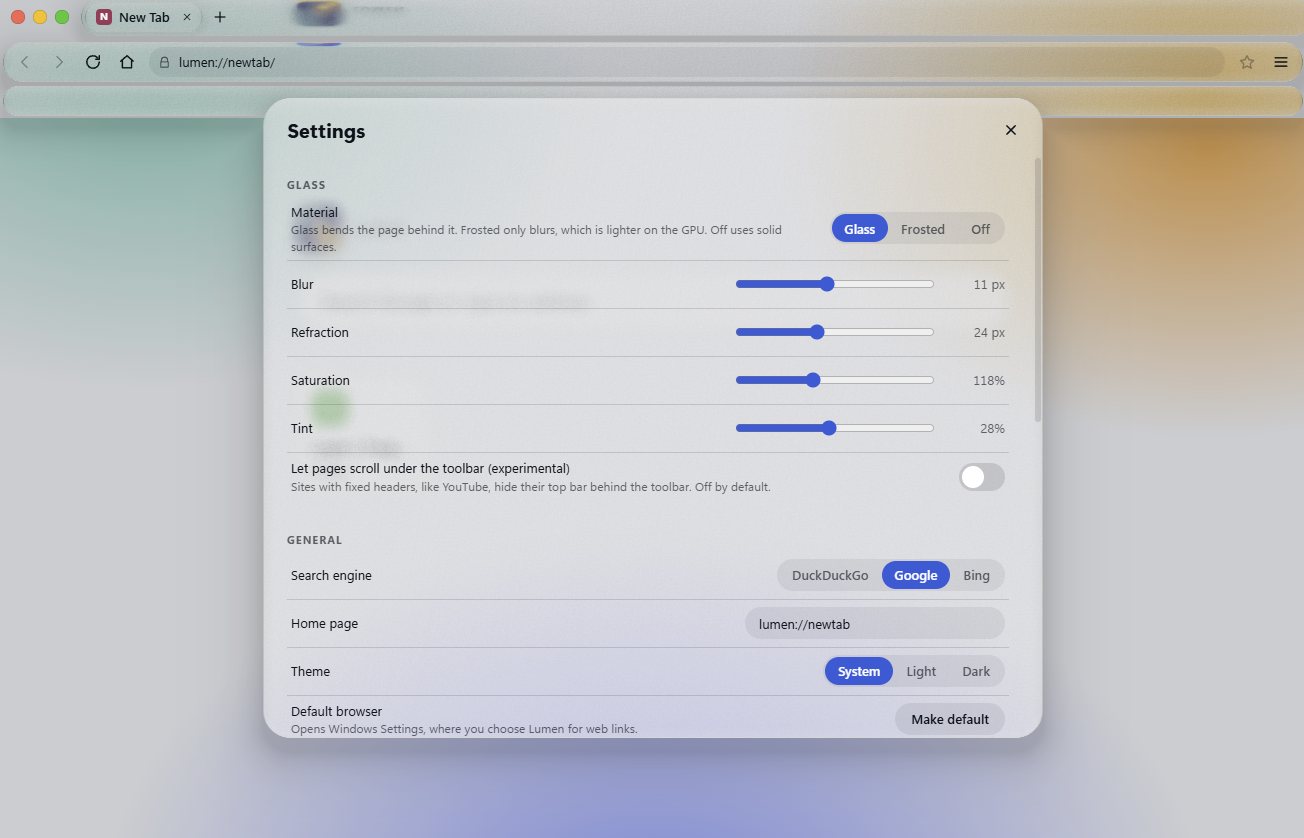This screenshot has width=1304, height=838.
Task: Select the System theme
Action: 859,671
